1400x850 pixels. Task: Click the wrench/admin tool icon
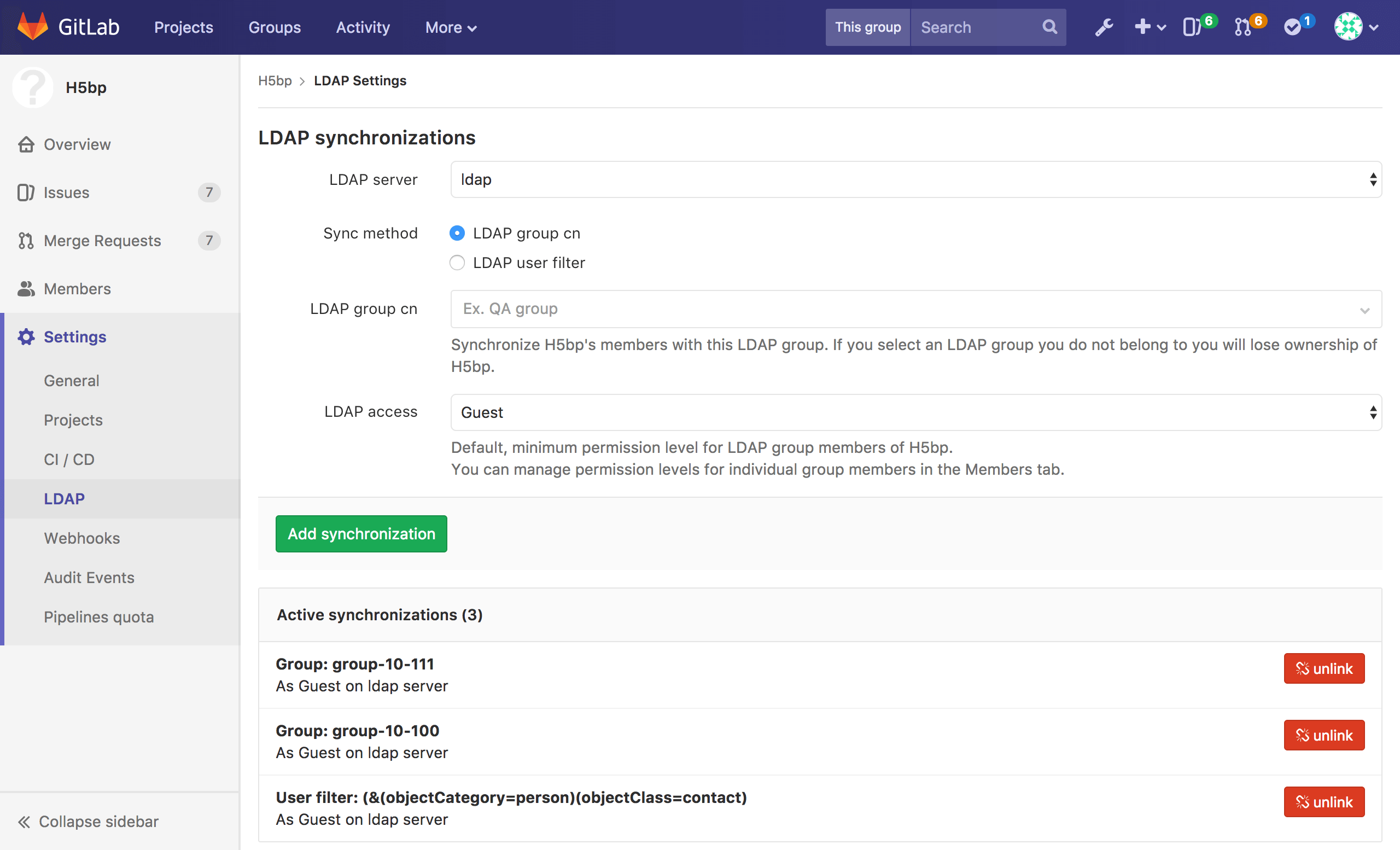coord(1104,27)
